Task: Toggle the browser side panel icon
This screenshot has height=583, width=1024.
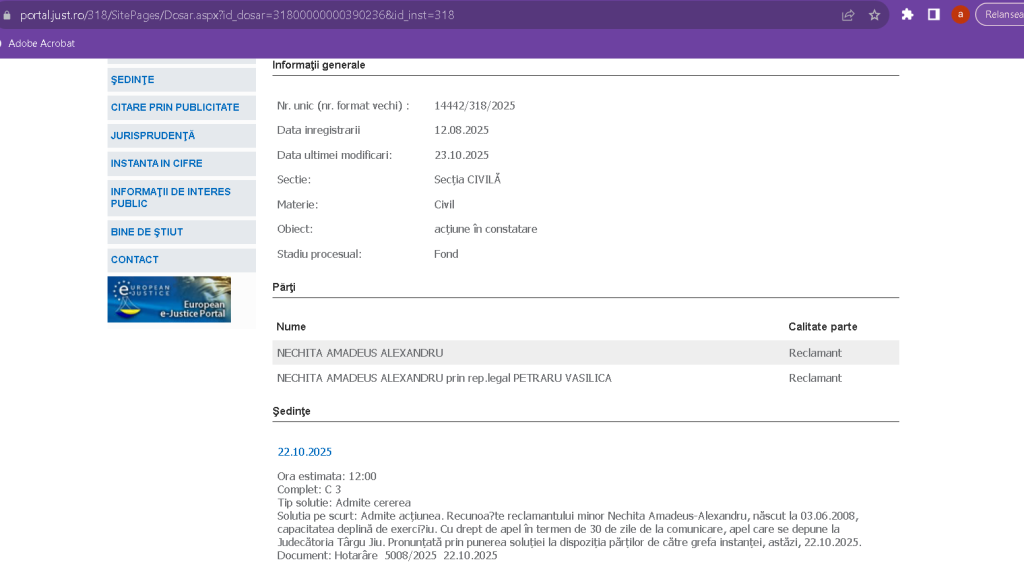Action: coord(933,15)
